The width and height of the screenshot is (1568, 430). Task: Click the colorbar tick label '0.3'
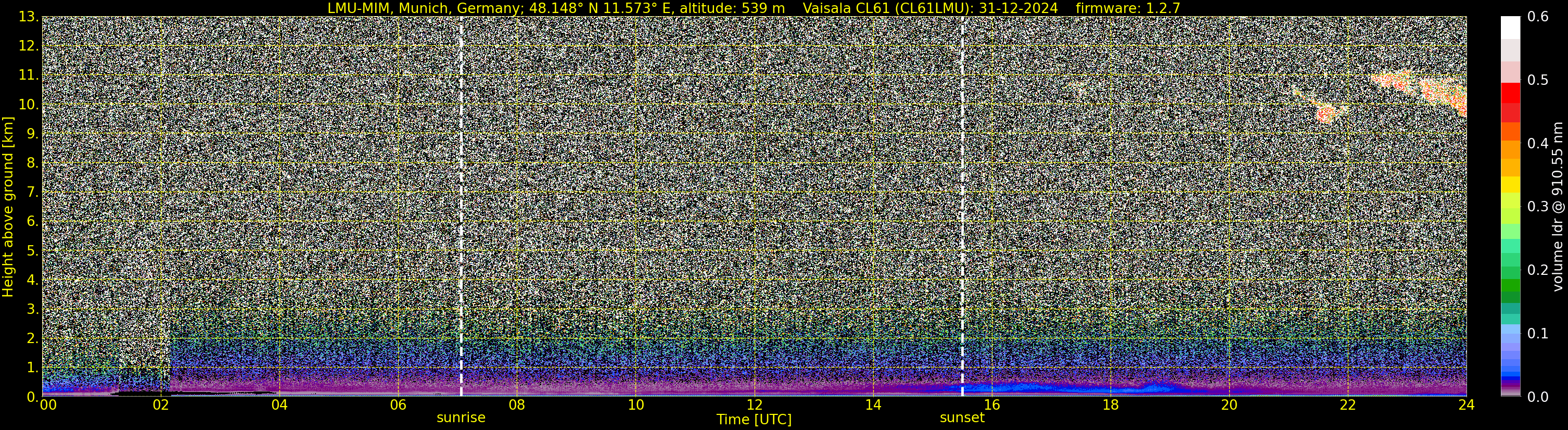[1538, 207]
